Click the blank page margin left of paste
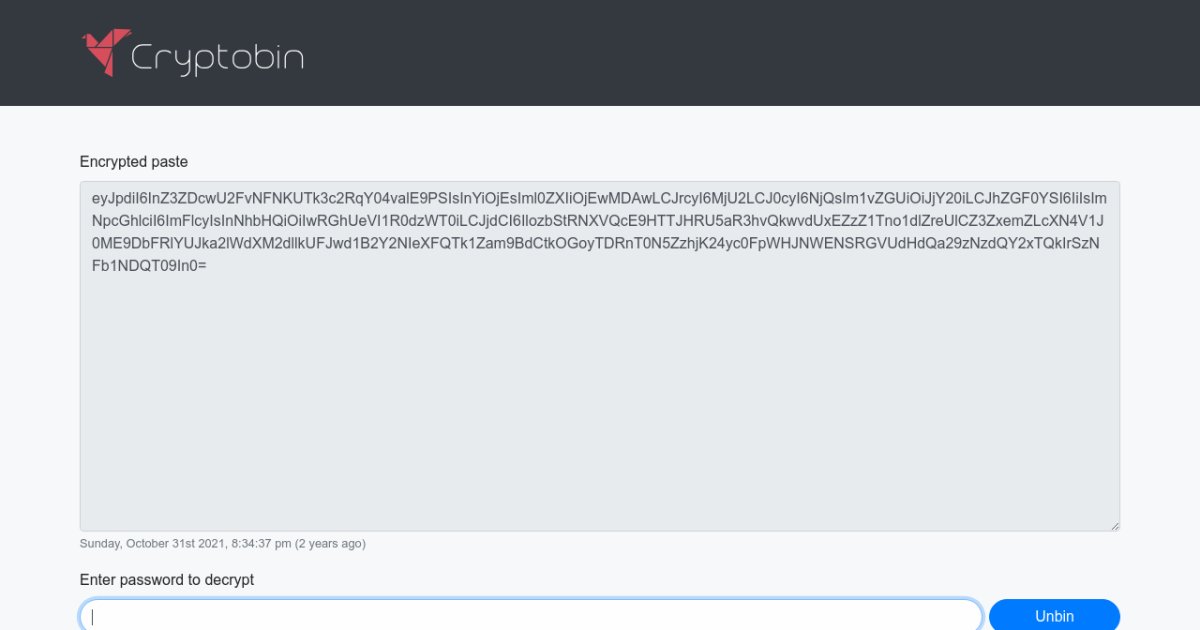The width and height of the screenshot is (1200, 630). pyautogui.click(x=38, y=350)
